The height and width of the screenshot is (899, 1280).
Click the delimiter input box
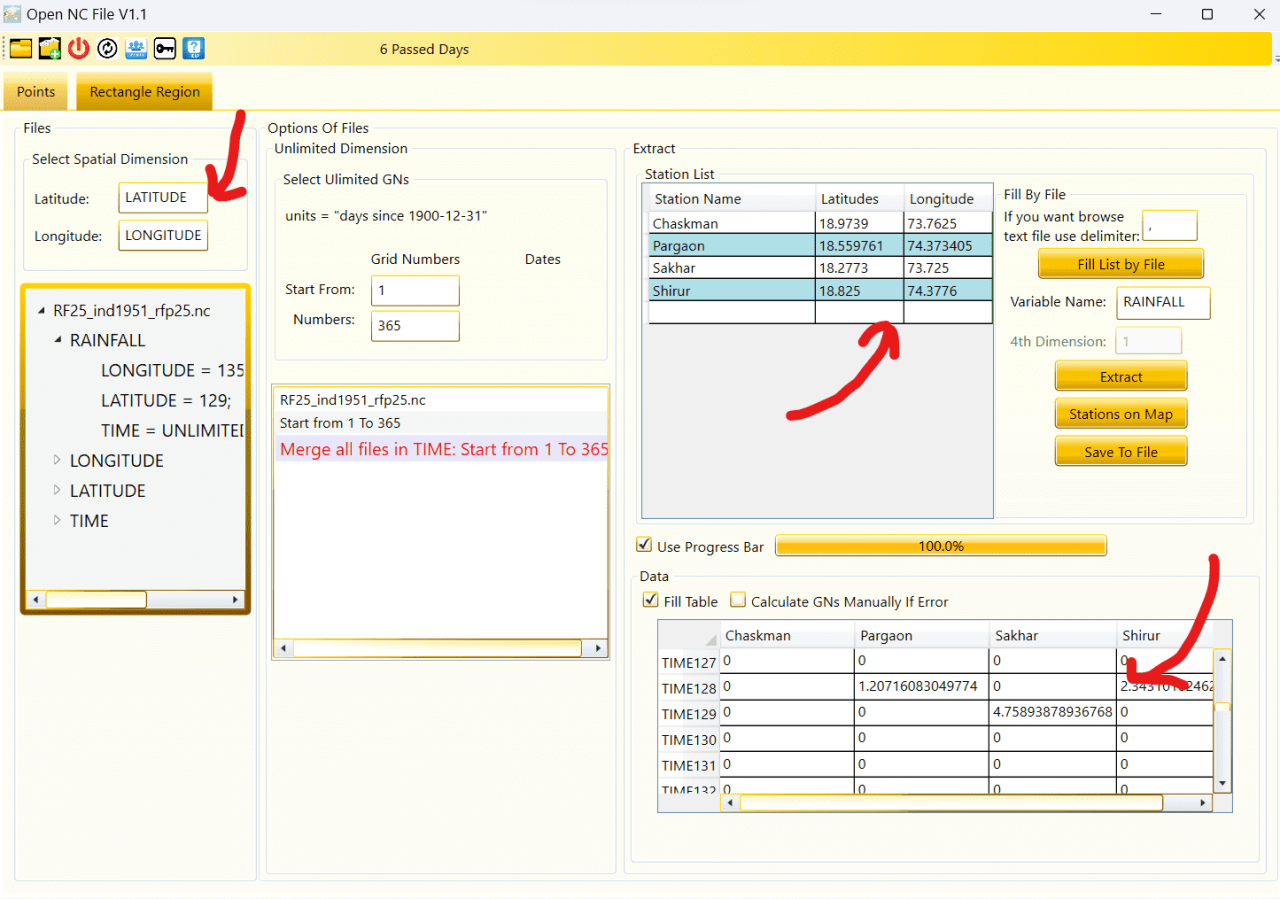click(1170, 226)
